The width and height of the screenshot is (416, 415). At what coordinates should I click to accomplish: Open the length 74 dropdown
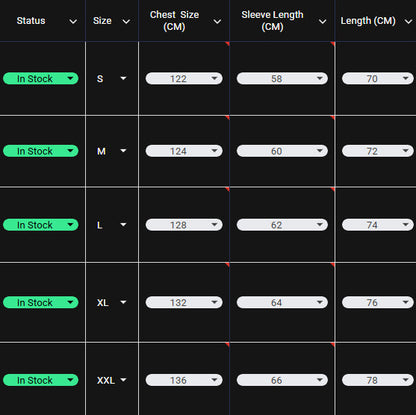point(378,225)
